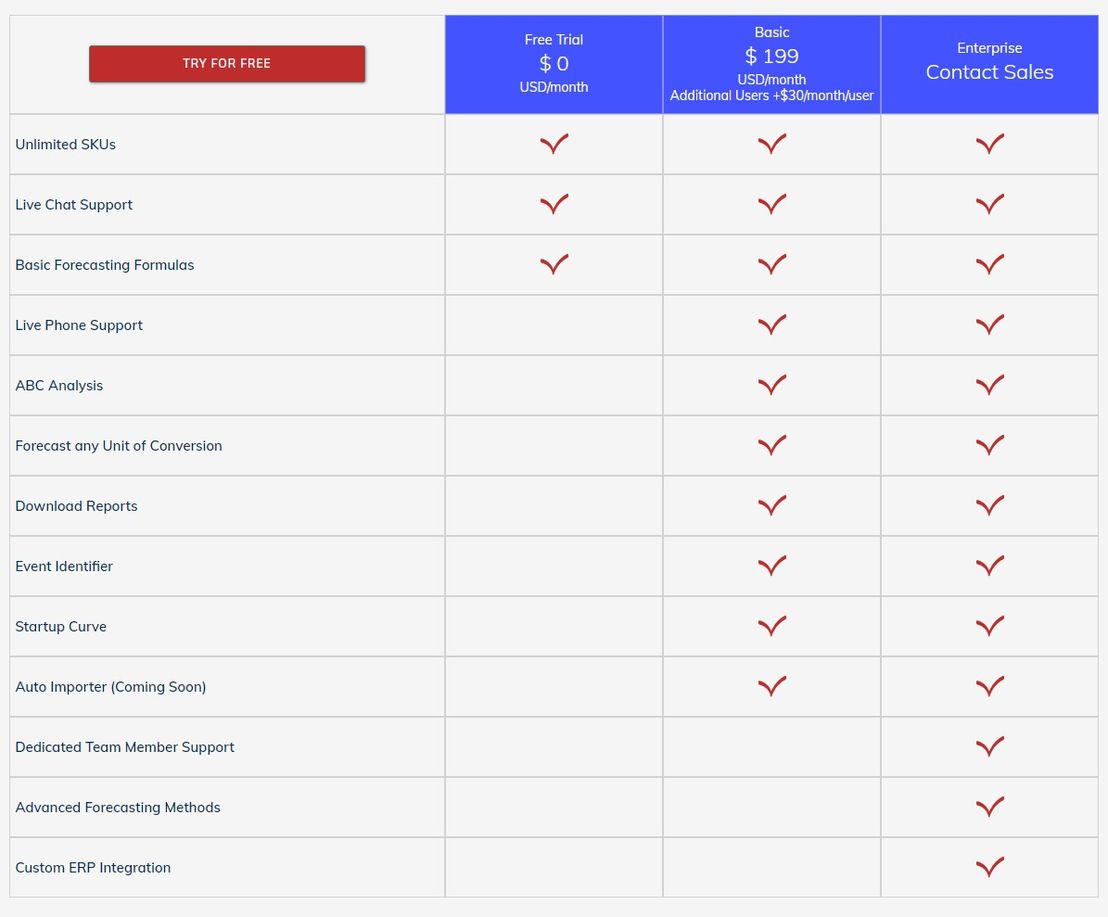
Task: Click the Custom ERP Integration feature label
Action: (x=93, y=868)
